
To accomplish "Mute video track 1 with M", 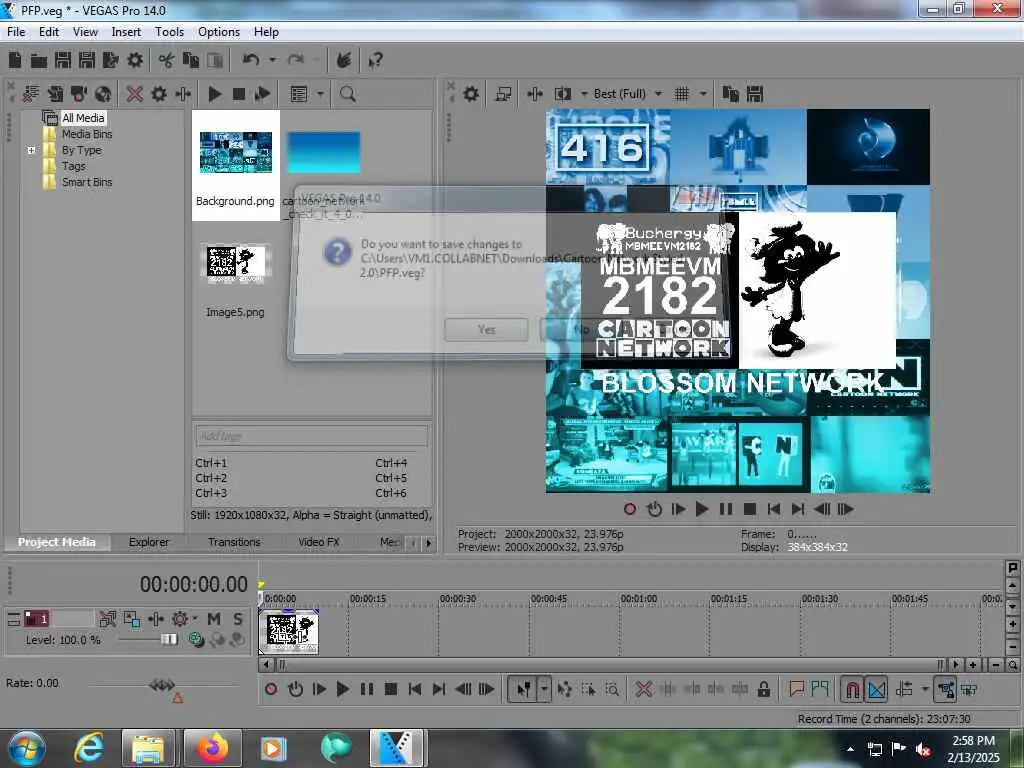I will tap(214, 618).
